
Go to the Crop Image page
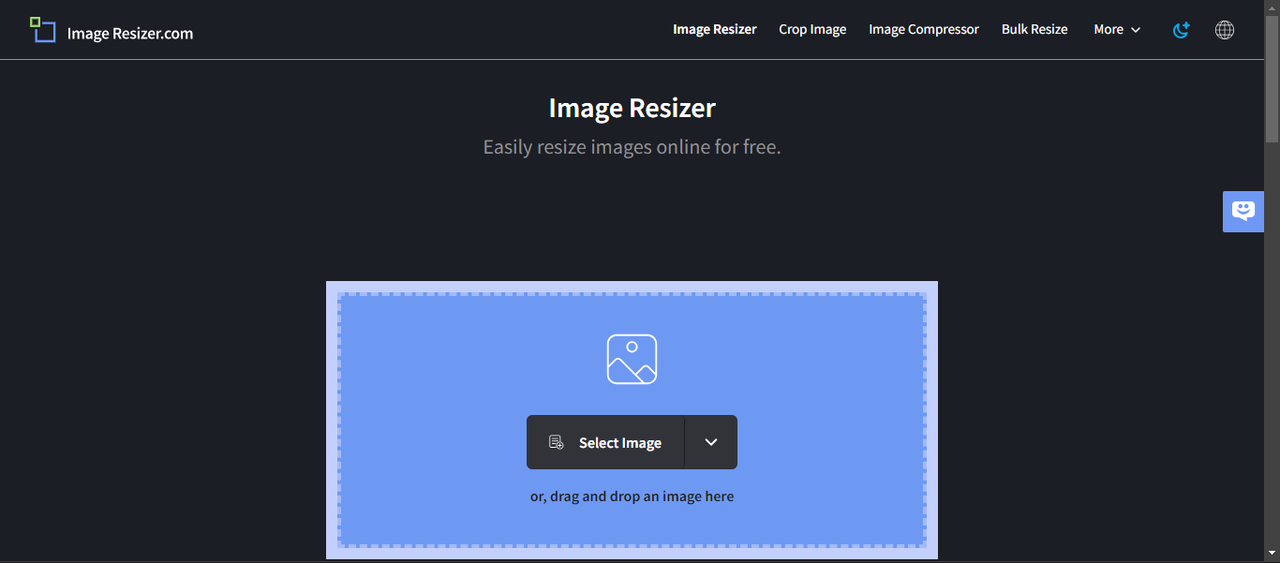click(x=813, y=30)
